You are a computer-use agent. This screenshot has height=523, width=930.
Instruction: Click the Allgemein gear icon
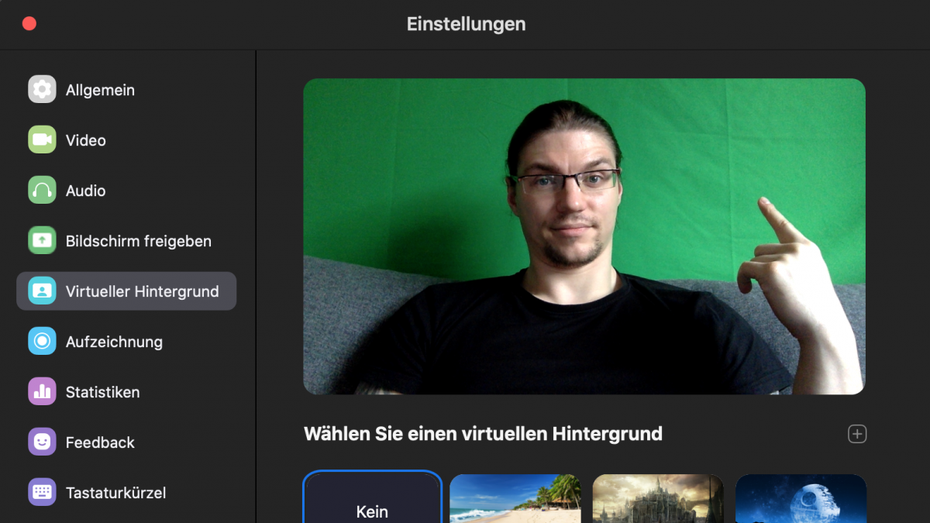click(x=42, y=90)
